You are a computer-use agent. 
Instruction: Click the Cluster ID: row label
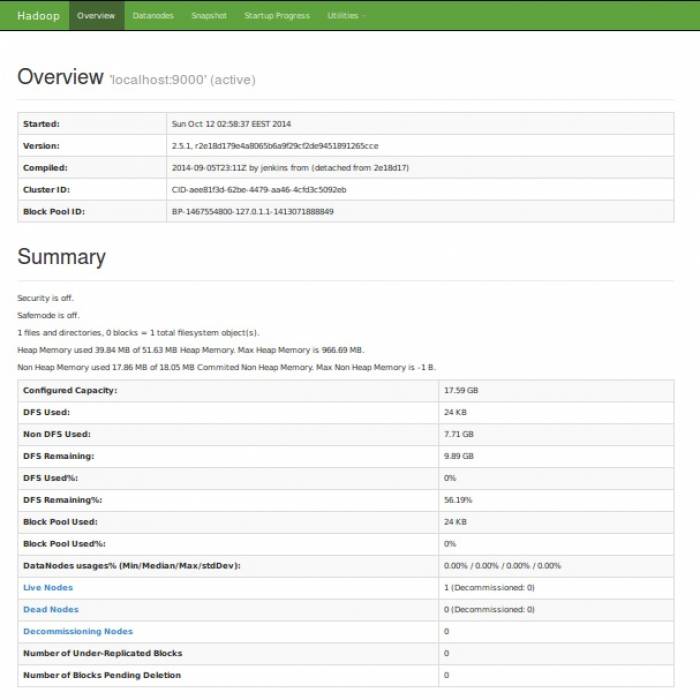pos(46,189)
